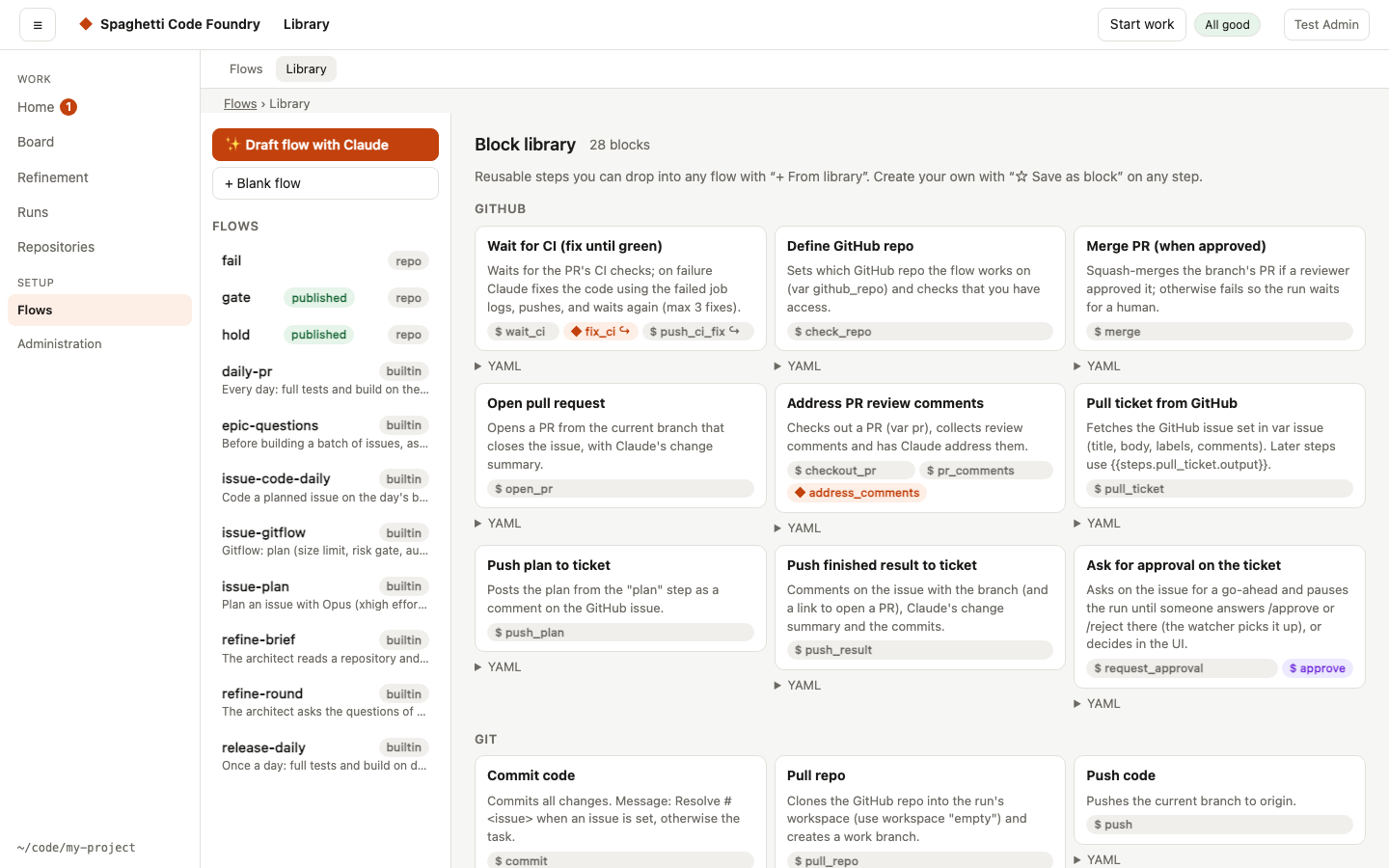Create a Blank flow

(x=325, y=183)
